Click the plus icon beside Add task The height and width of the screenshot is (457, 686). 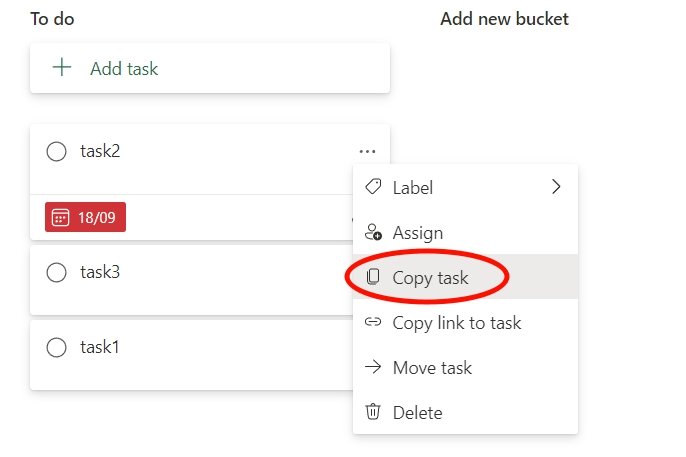click(62, 68)
